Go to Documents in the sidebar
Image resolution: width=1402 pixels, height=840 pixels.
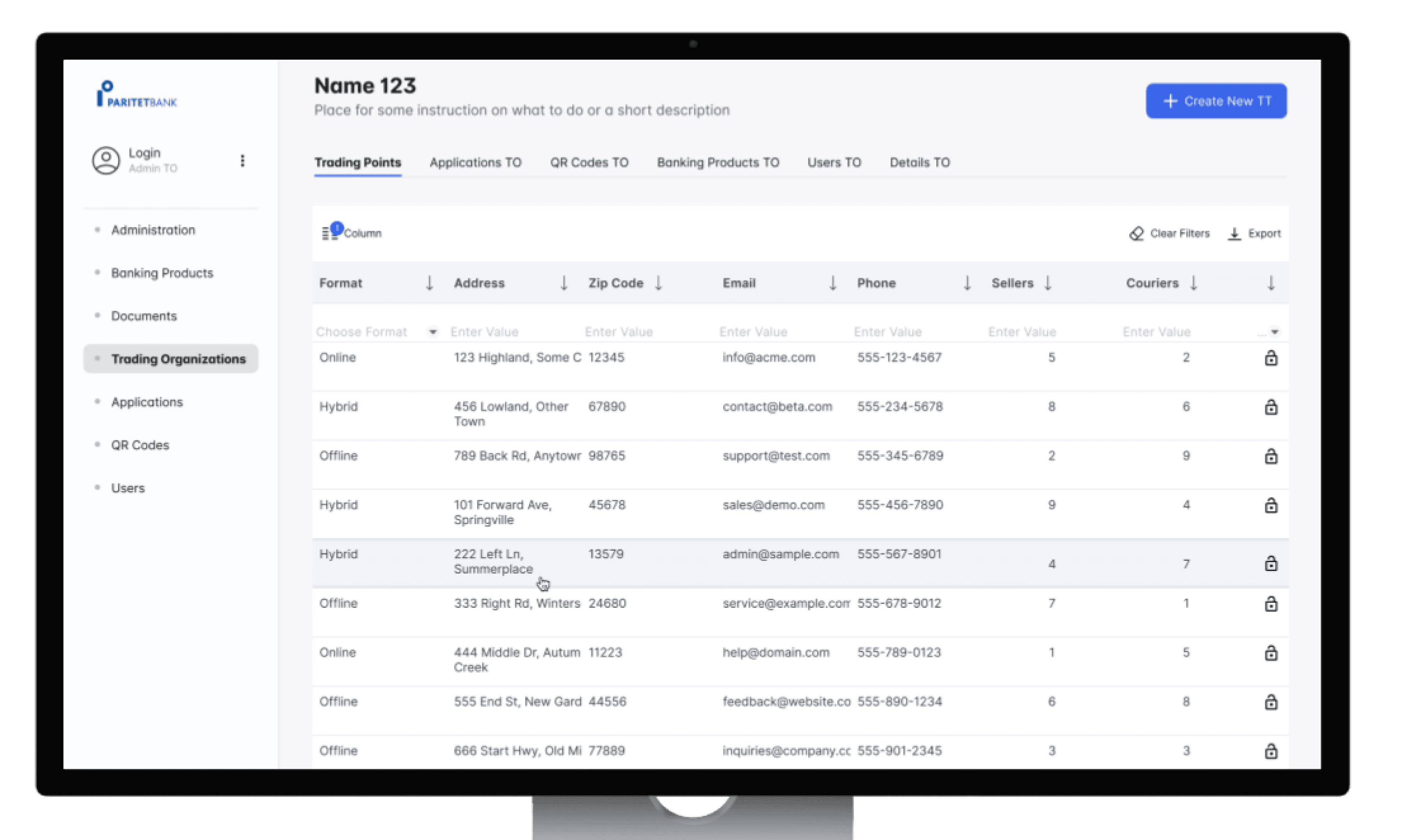[x=144, y=316]
